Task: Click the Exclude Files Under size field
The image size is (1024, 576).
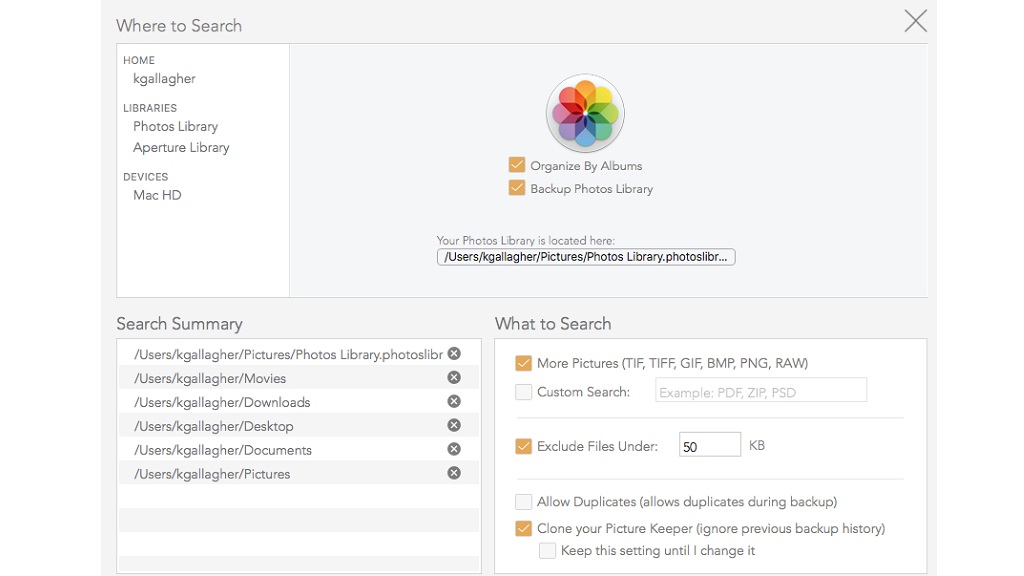Action: pos(709,446)
